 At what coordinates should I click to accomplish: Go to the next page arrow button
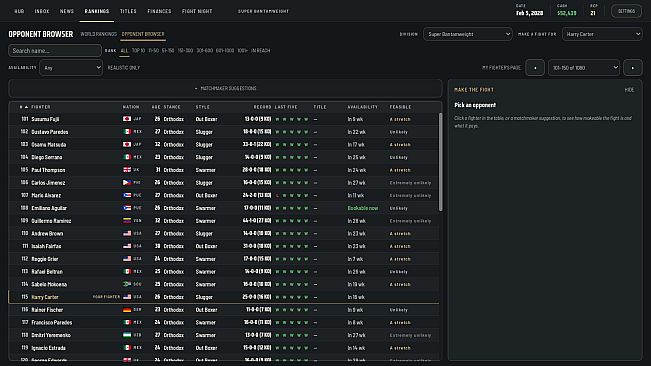point(633,68)
